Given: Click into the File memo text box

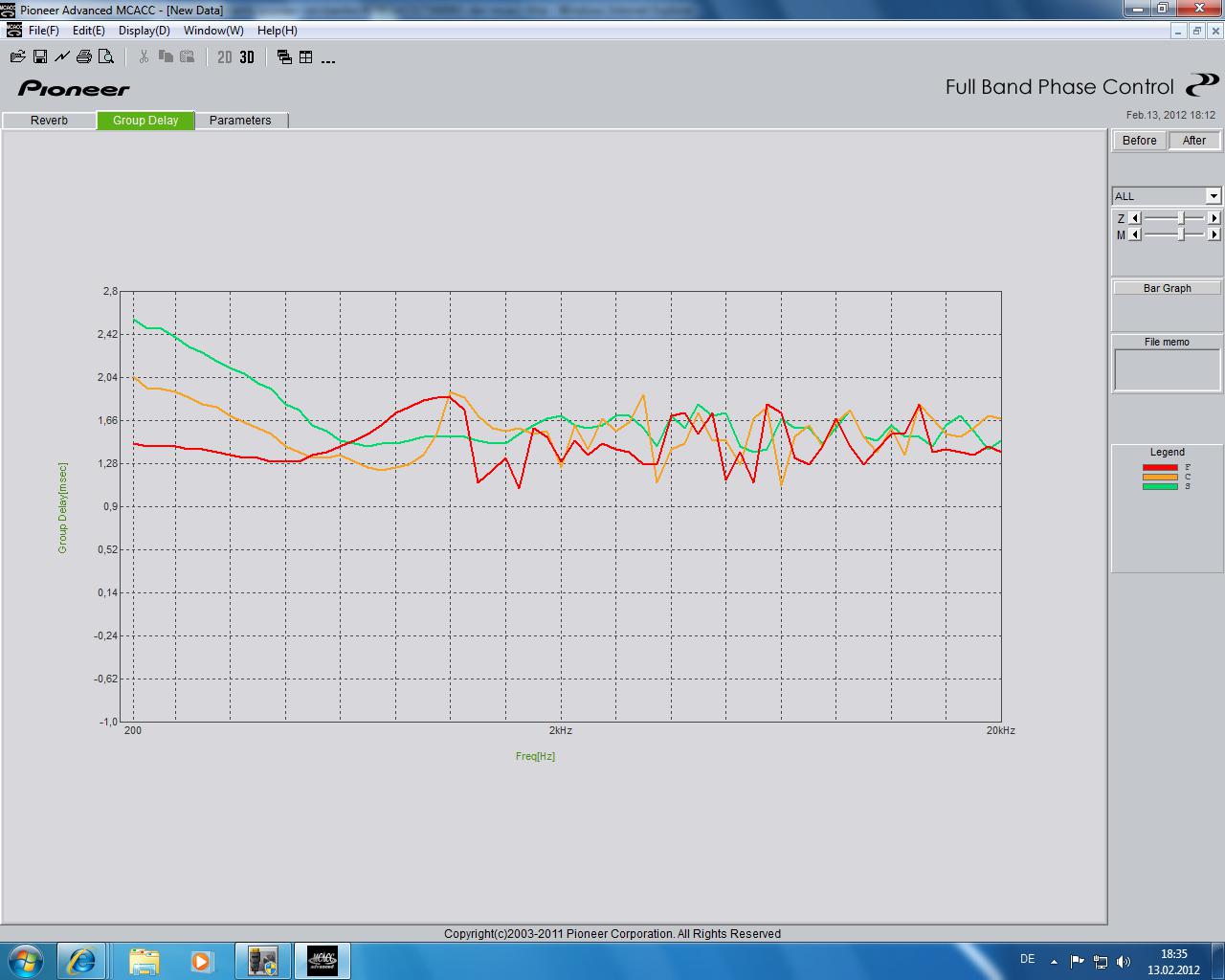Looking at the screenshot, I should point(1167,370).
